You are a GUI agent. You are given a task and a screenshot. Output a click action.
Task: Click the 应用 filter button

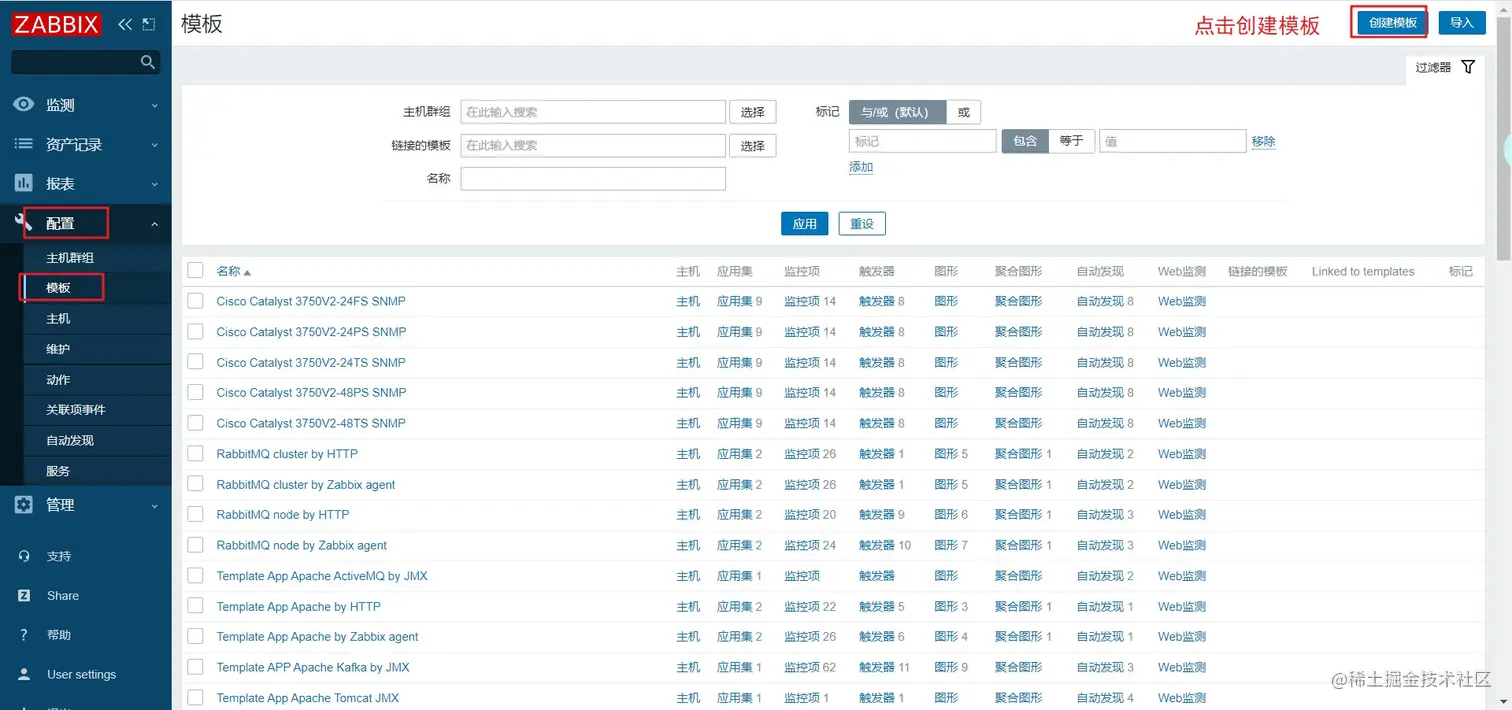805,224
